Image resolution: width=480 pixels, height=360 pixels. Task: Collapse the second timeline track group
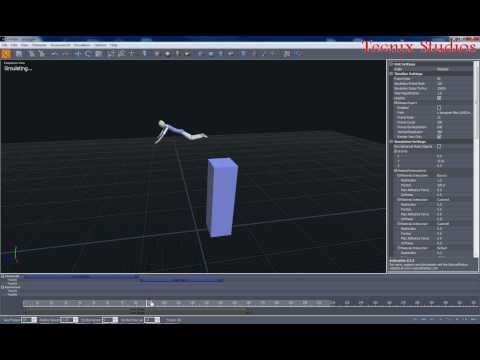click(x=3, y=287)
